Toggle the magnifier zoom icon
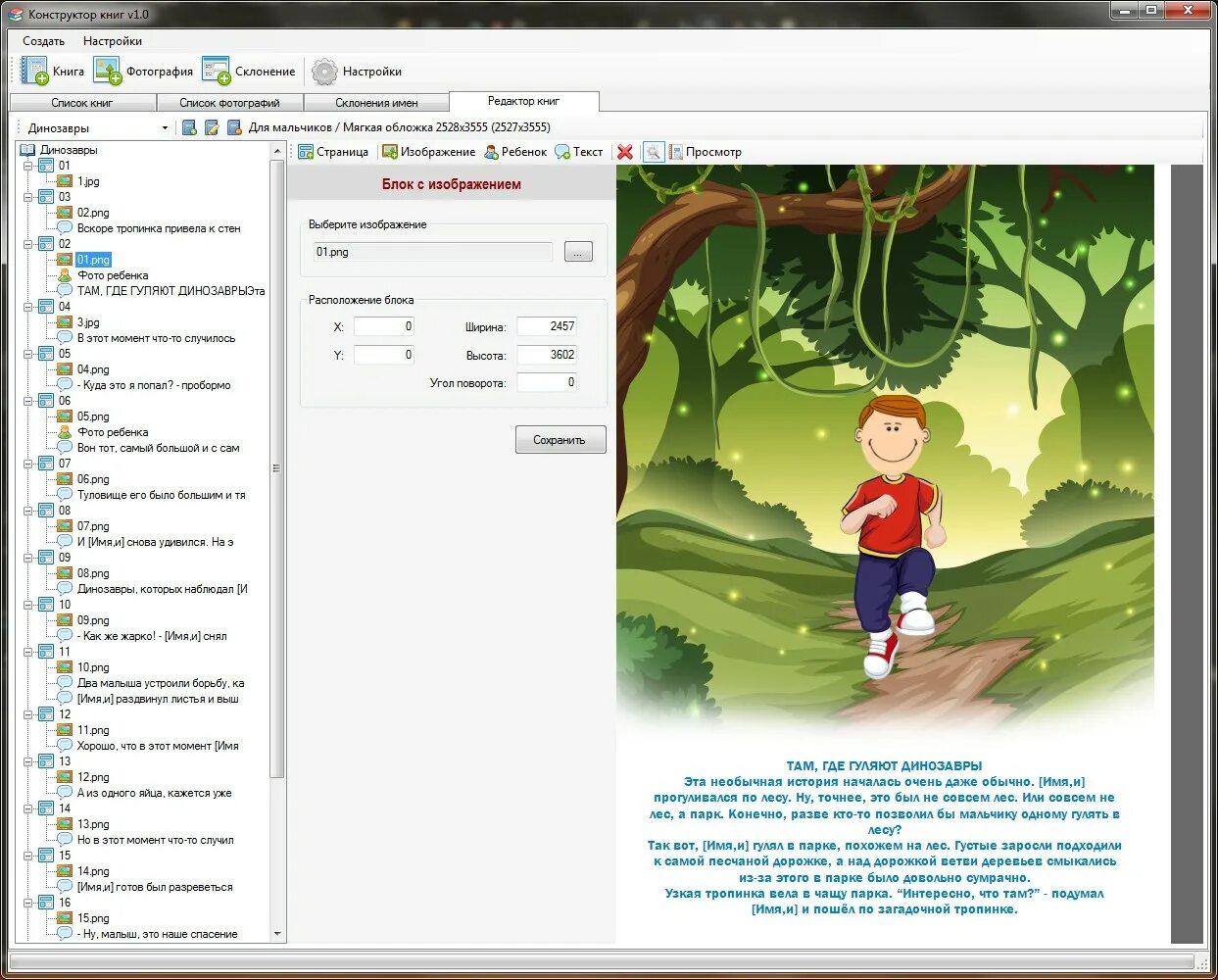1218x980 pixels. pos(653,152)
